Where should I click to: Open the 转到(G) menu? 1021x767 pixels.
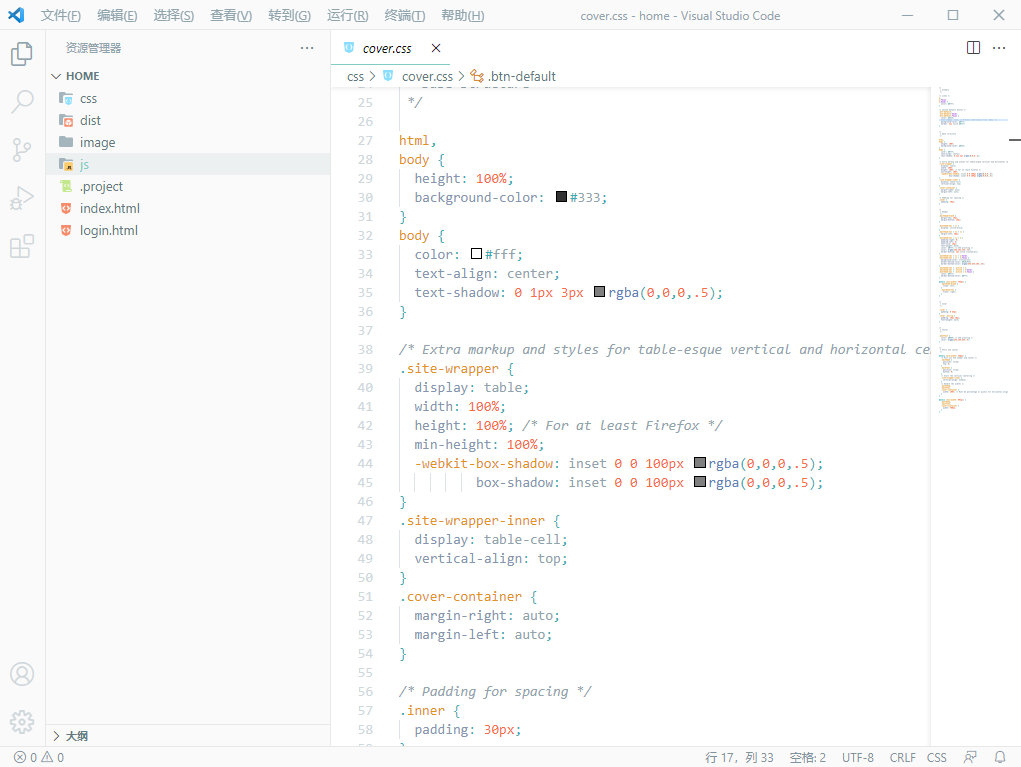coord(289,16)
